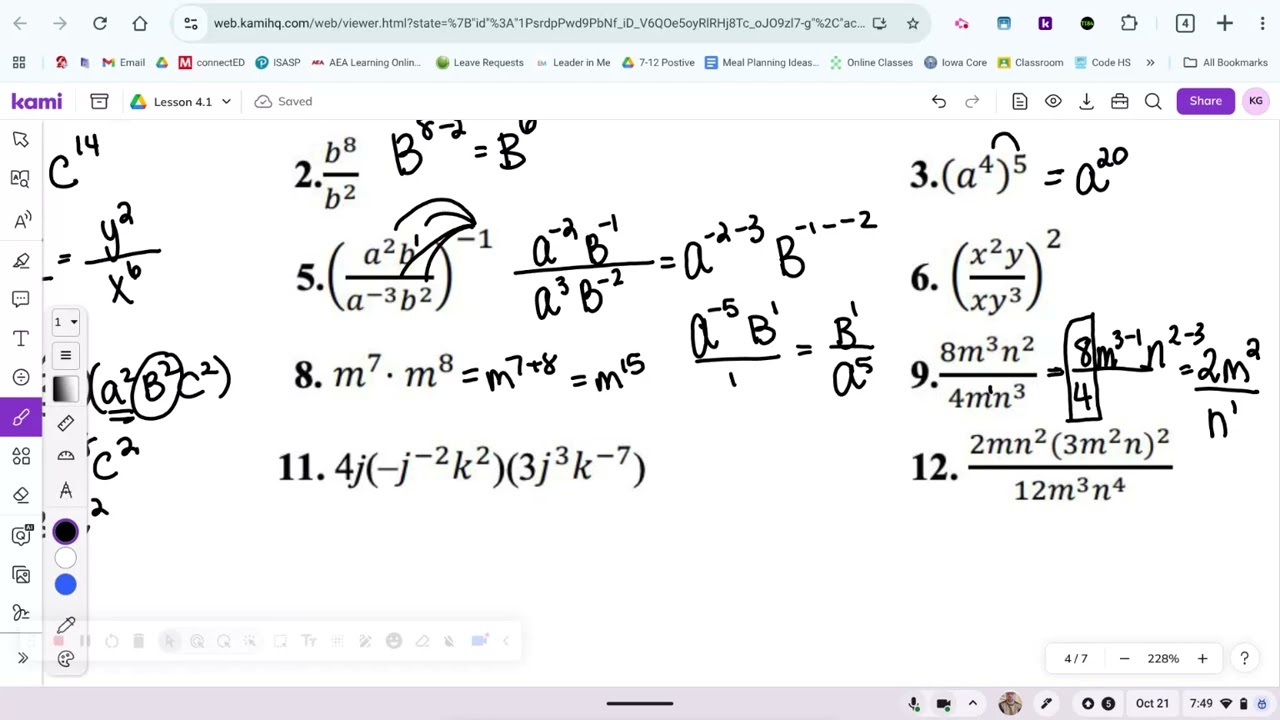The width and height of the screenshot is (1280, 720).
Task: Open the AI question tool
Action: (21, 535)
